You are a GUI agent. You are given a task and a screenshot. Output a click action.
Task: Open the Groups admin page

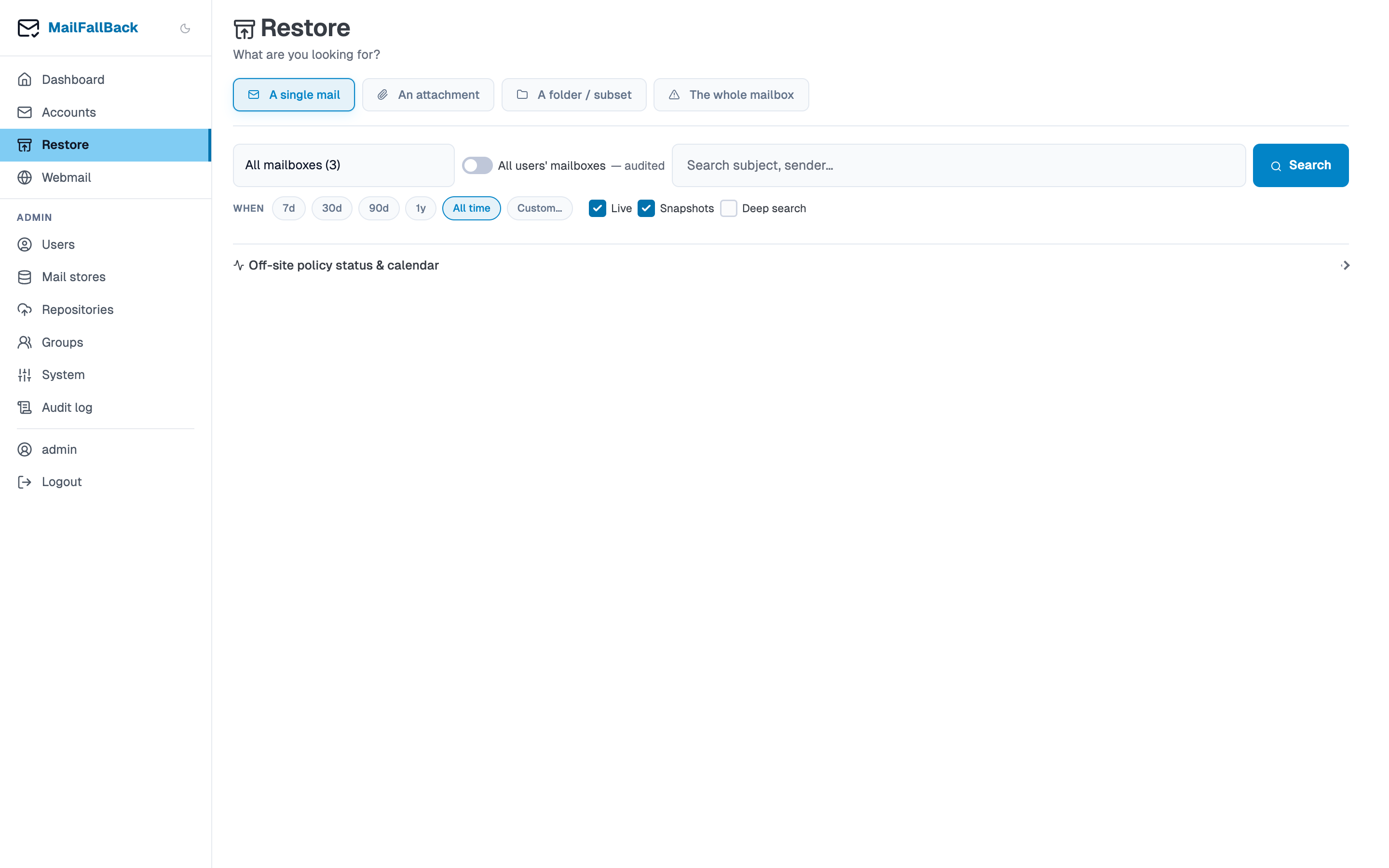pos(106,342)
